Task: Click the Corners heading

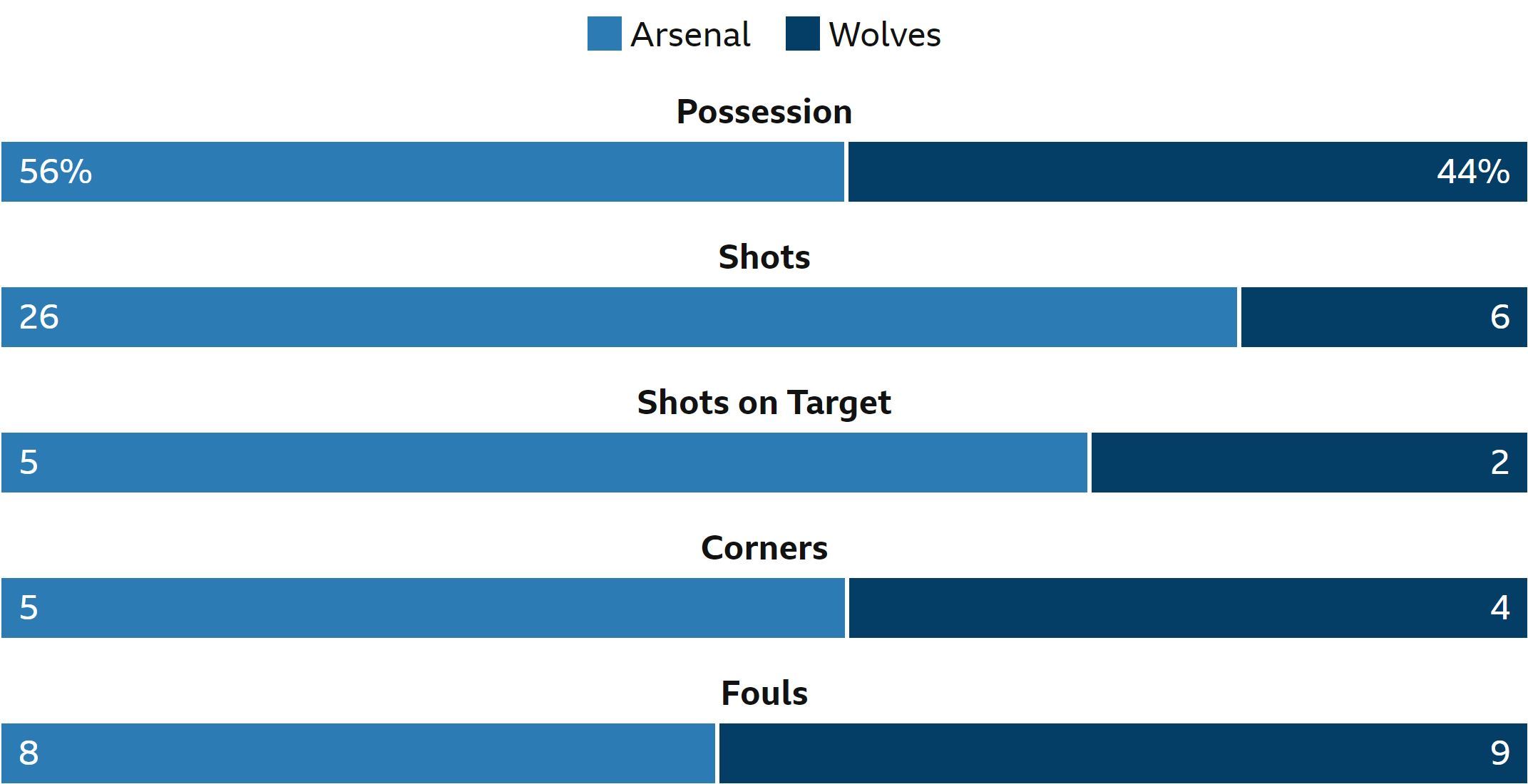Action: [x=764, y=548]
